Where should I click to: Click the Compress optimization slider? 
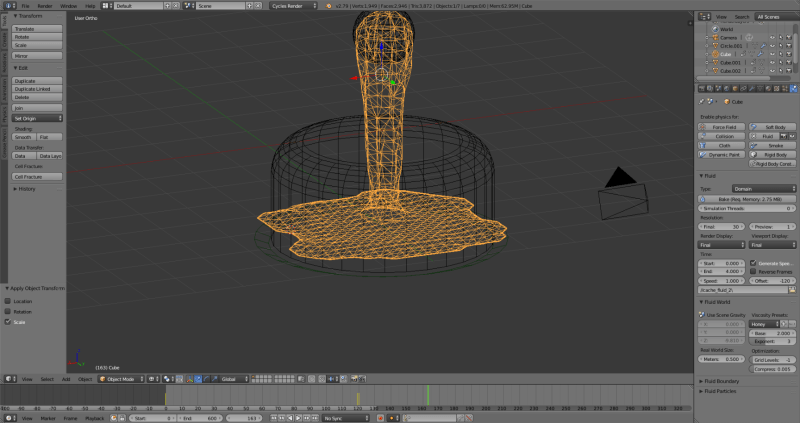[x=772, y=369]
